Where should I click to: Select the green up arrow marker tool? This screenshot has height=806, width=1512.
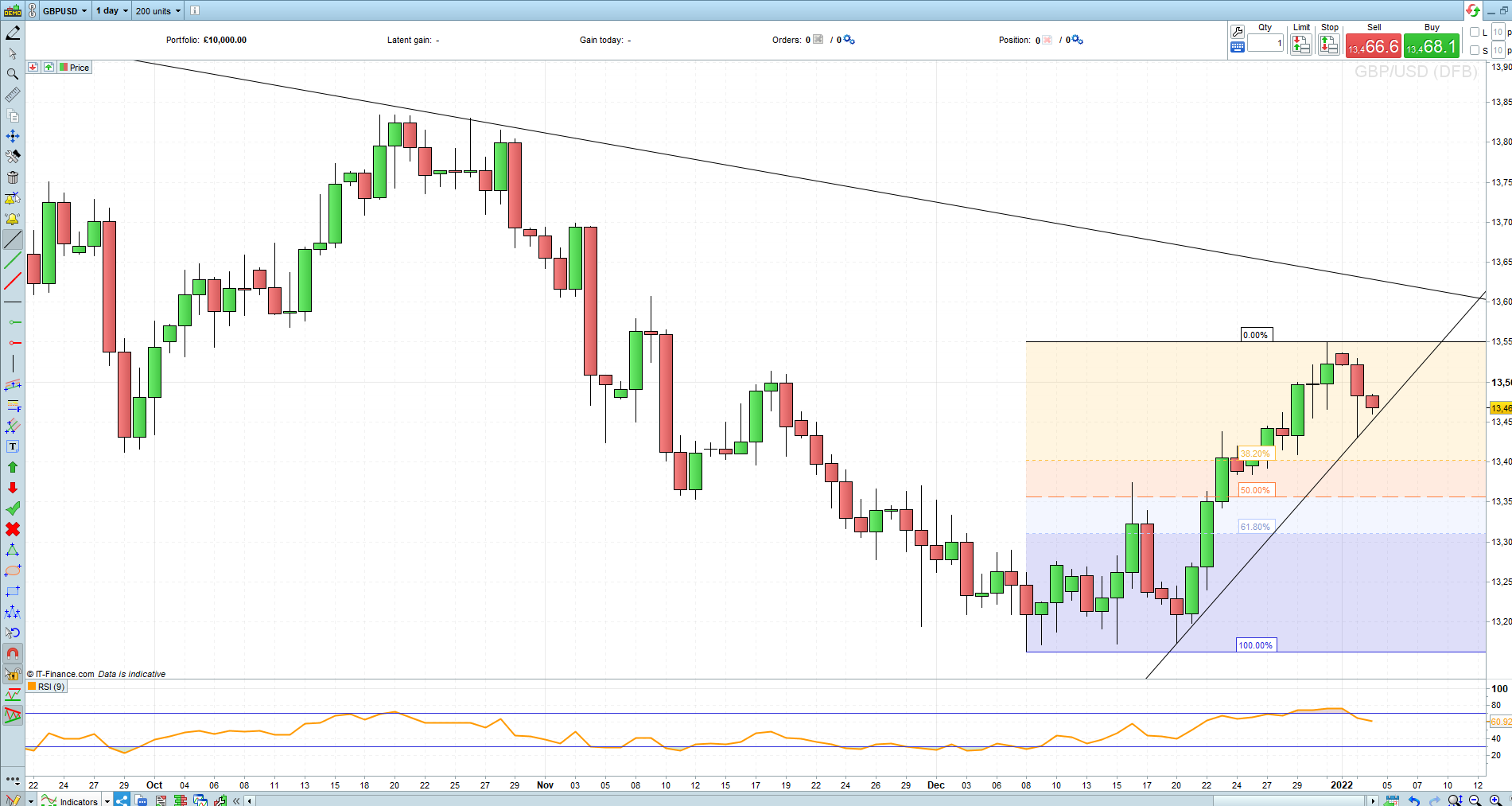tap(13, 467)
